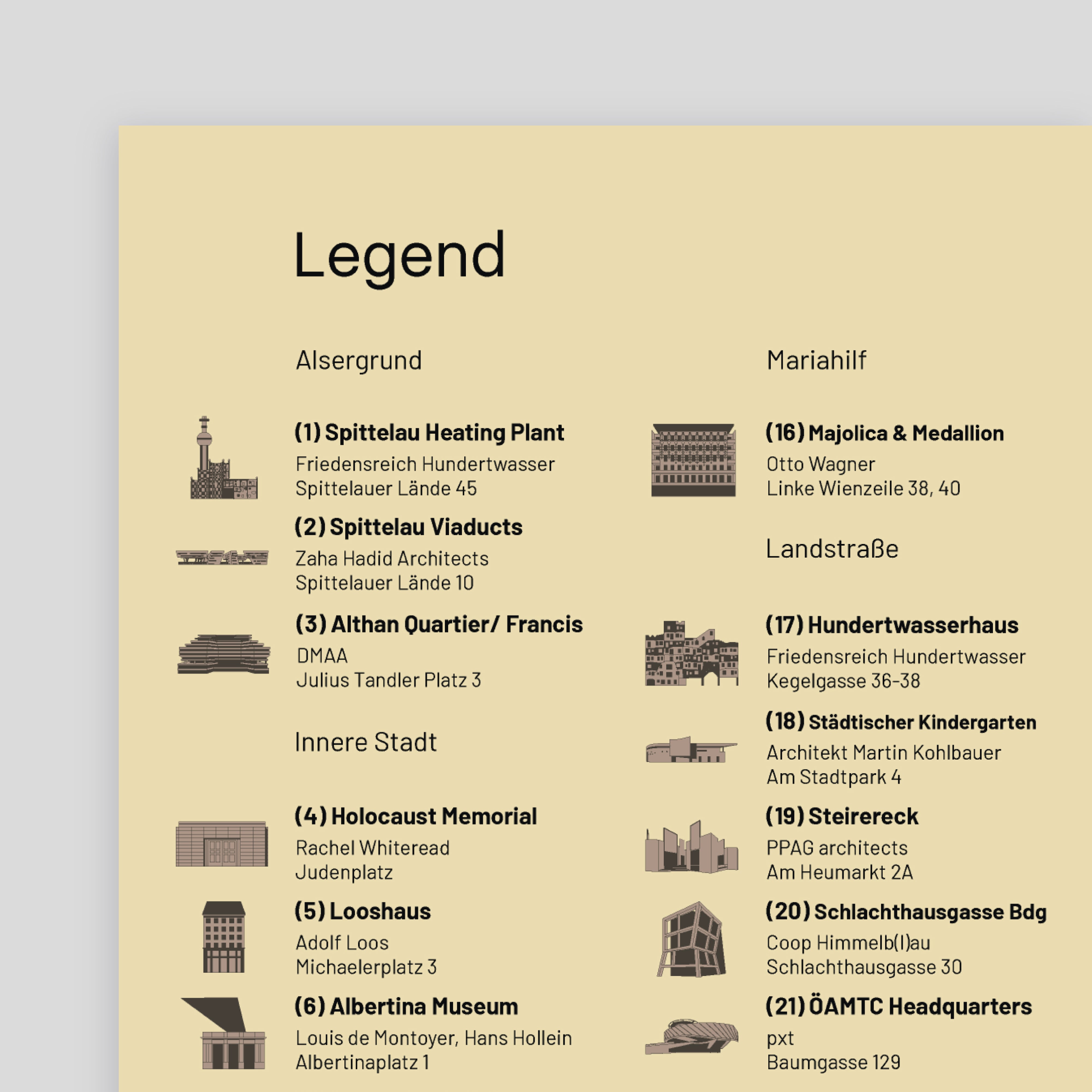The image size is (1092, 1092).
Task: Click the Althan Quartier layered building icon
Action: (x=224, y=654)
